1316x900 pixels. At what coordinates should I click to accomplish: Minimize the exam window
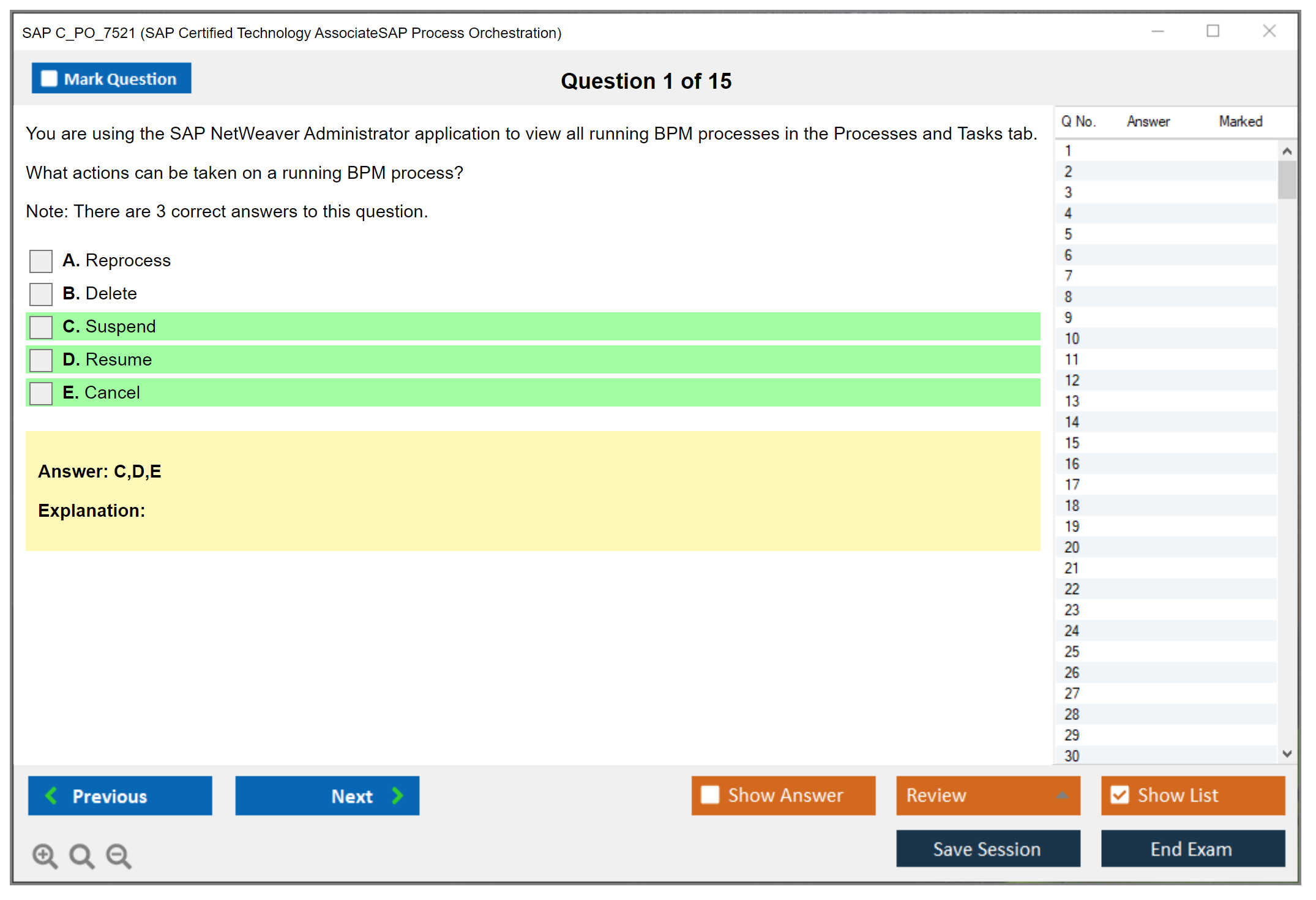tap(1157, 31)
